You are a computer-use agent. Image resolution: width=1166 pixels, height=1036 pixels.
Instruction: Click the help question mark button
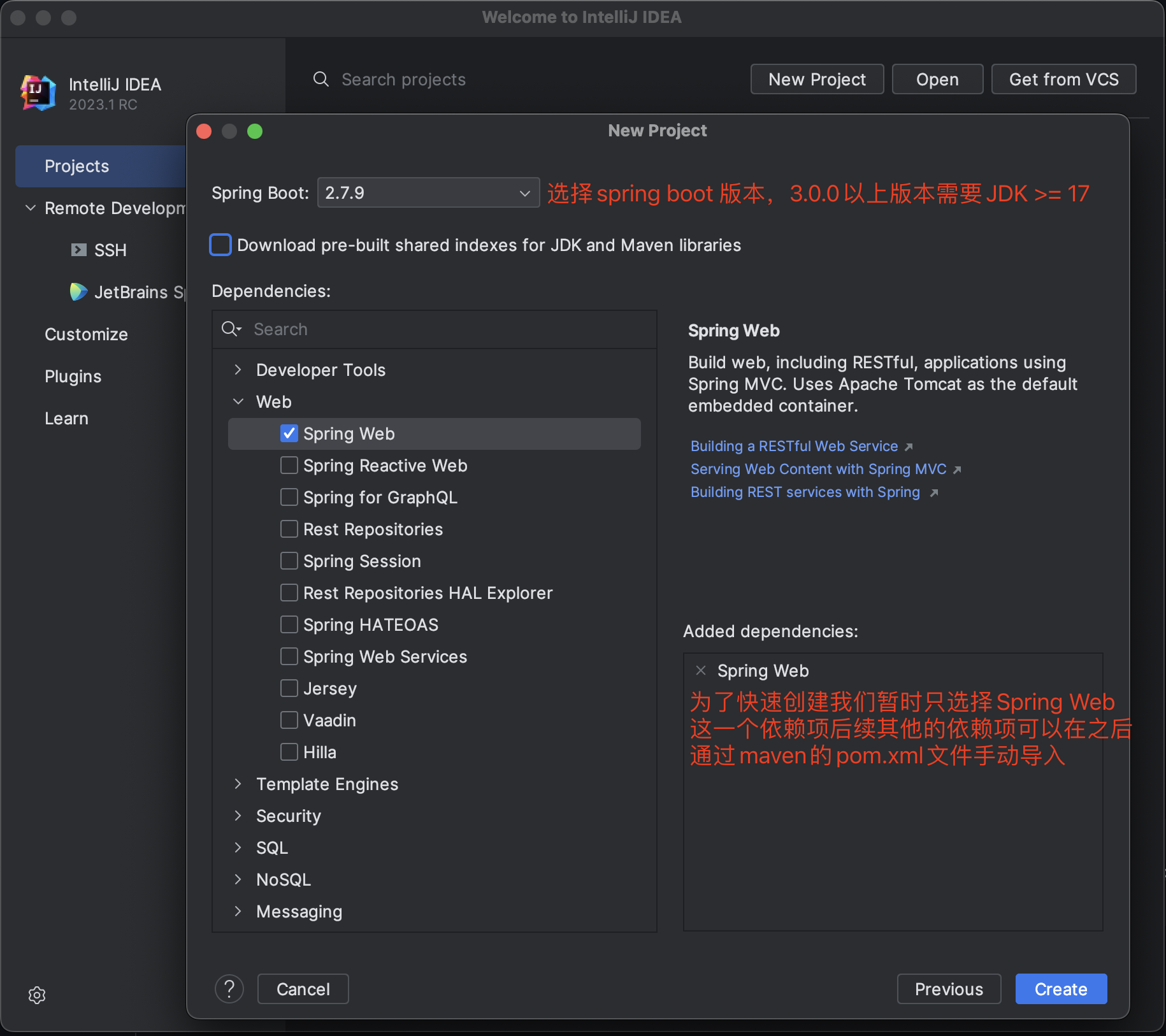[229, 989]
